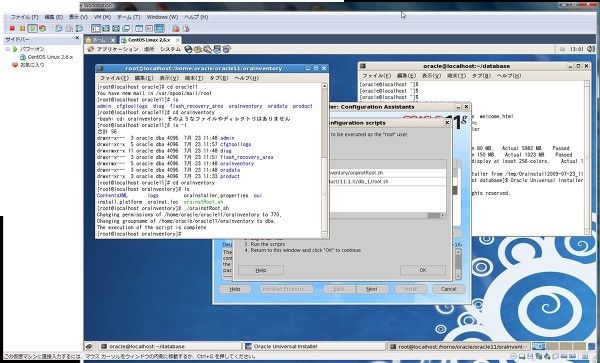
Task: Click Next button in Oracle installer
Action: pyautogui.click(x=372, y=289)
